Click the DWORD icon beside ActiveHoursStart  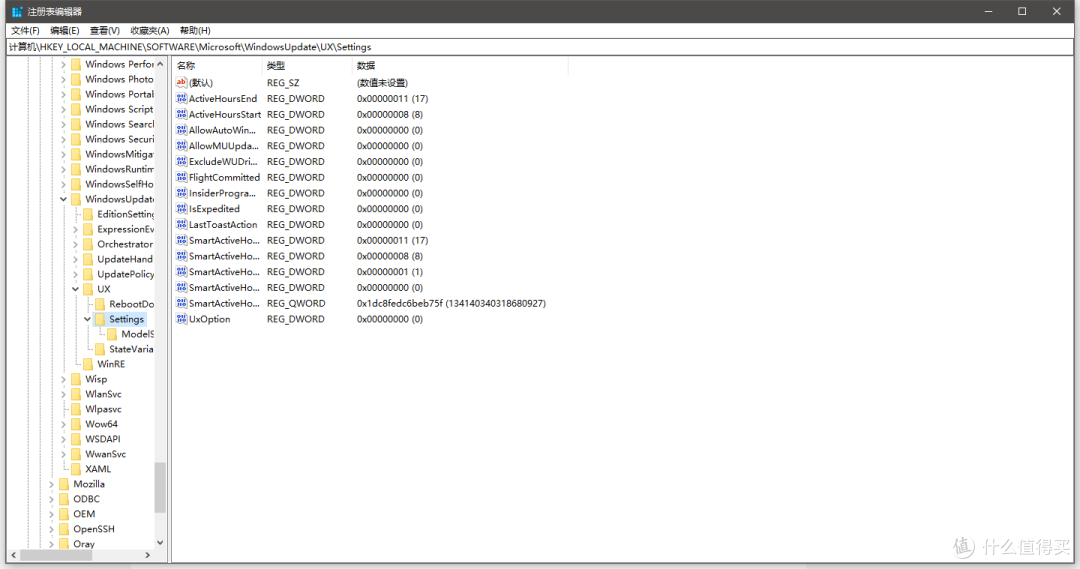point(181,114)
